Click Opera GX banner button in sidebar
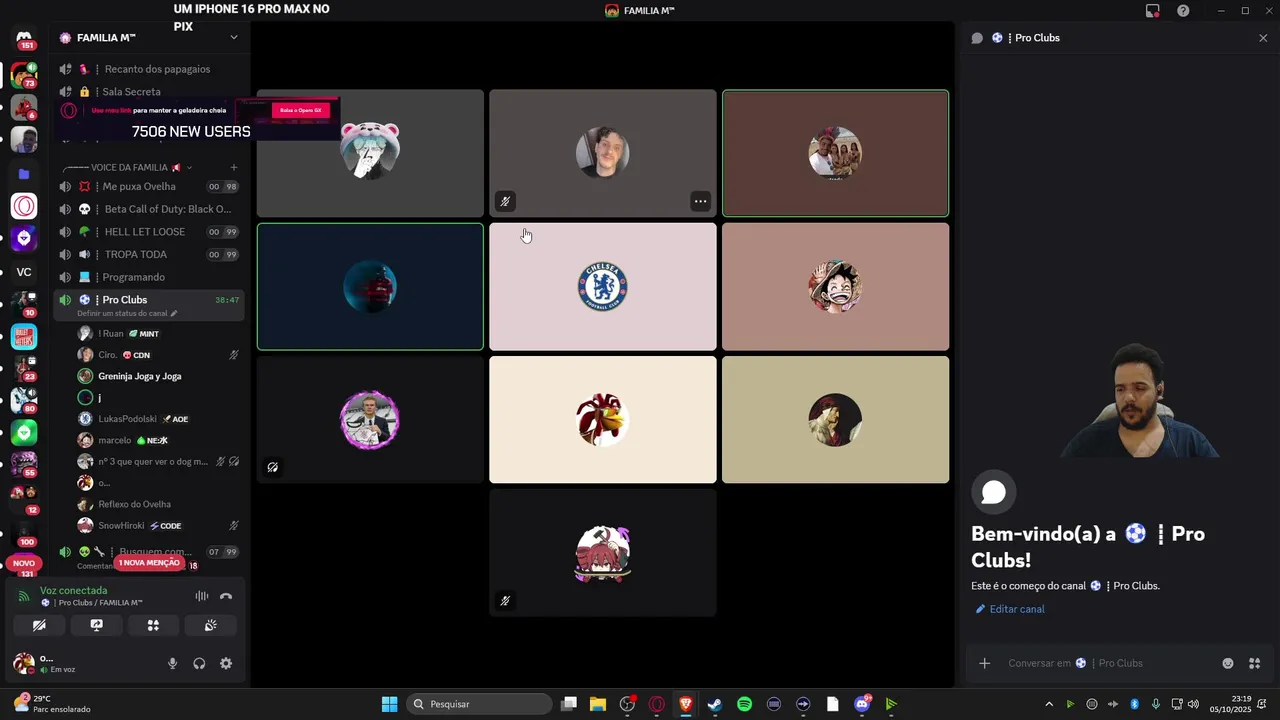Image resolution: width=1280 pixels, height=720 pixels. 300,110
